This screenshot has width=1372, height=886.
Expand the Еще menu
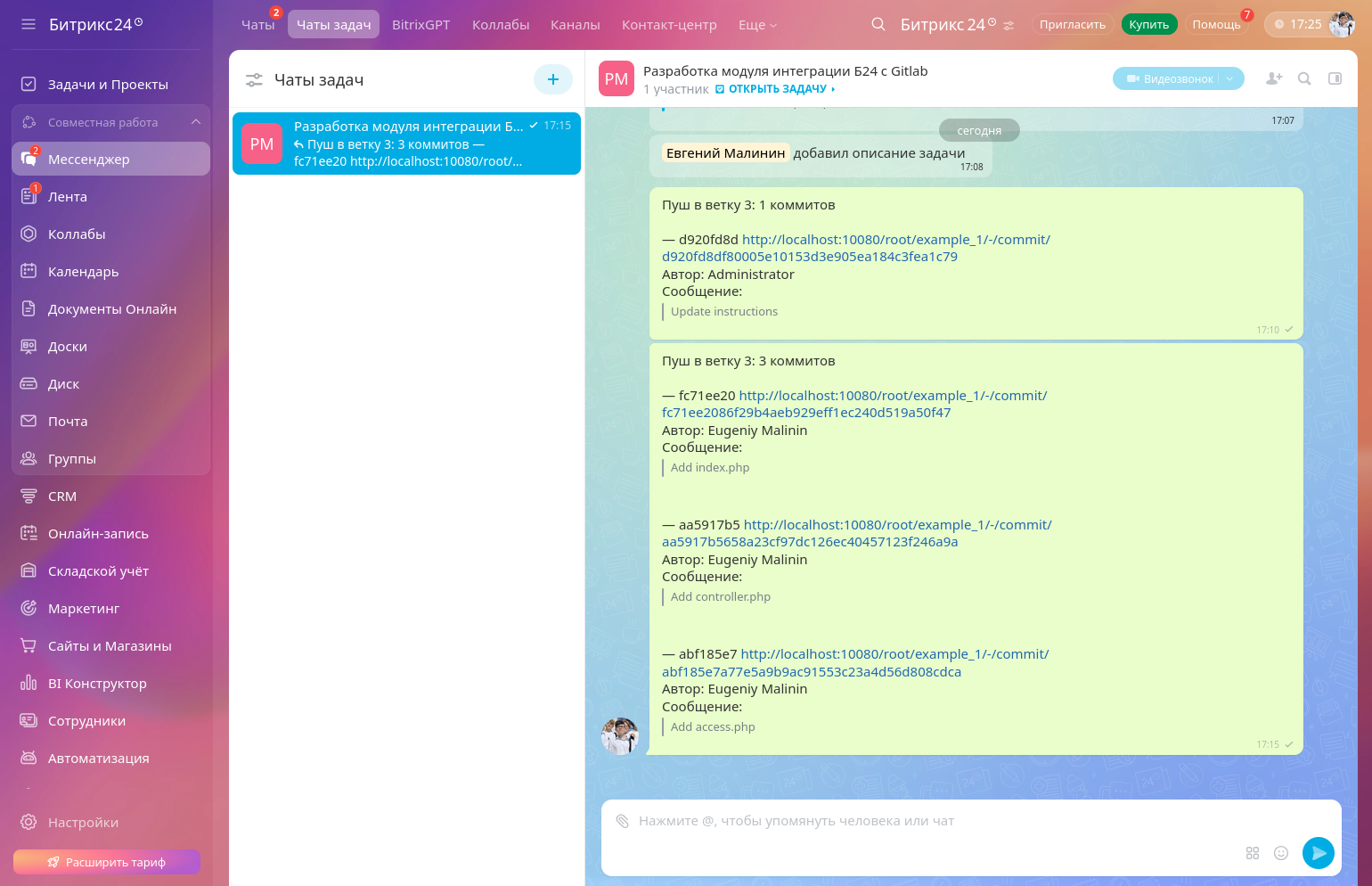pos(757,25)
